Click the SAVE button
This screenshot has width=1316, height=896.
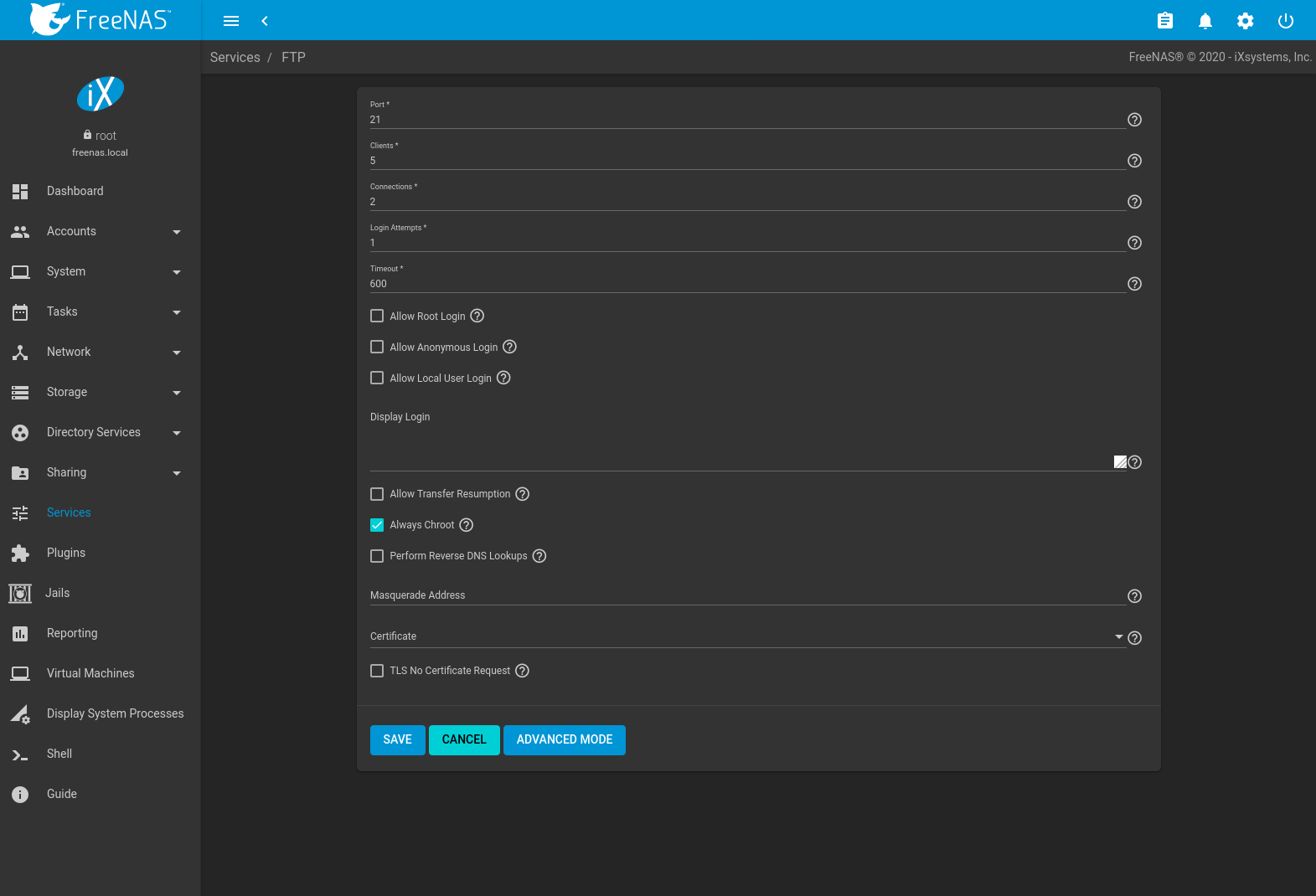(x=397, y=739)
